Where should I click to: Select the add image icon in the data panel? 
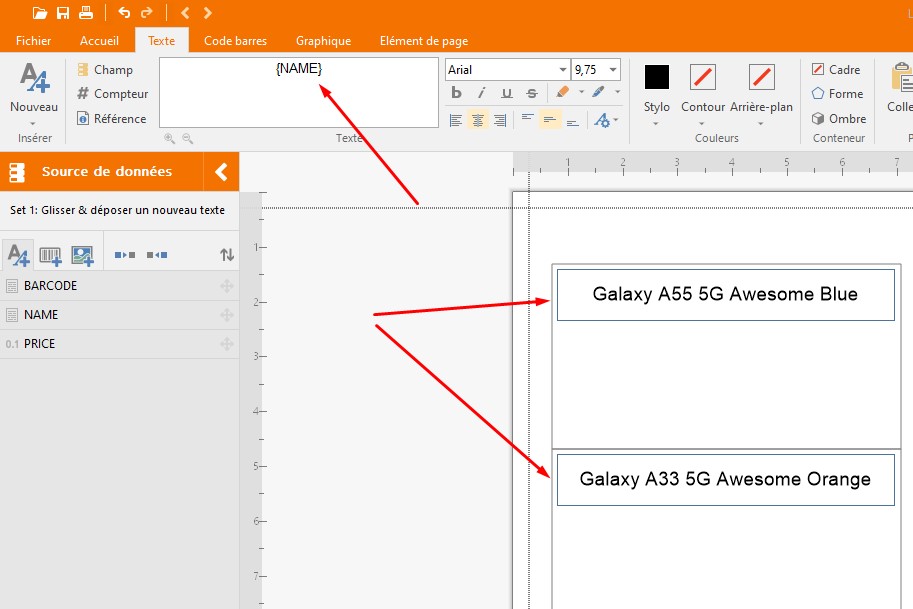point(82,256)
